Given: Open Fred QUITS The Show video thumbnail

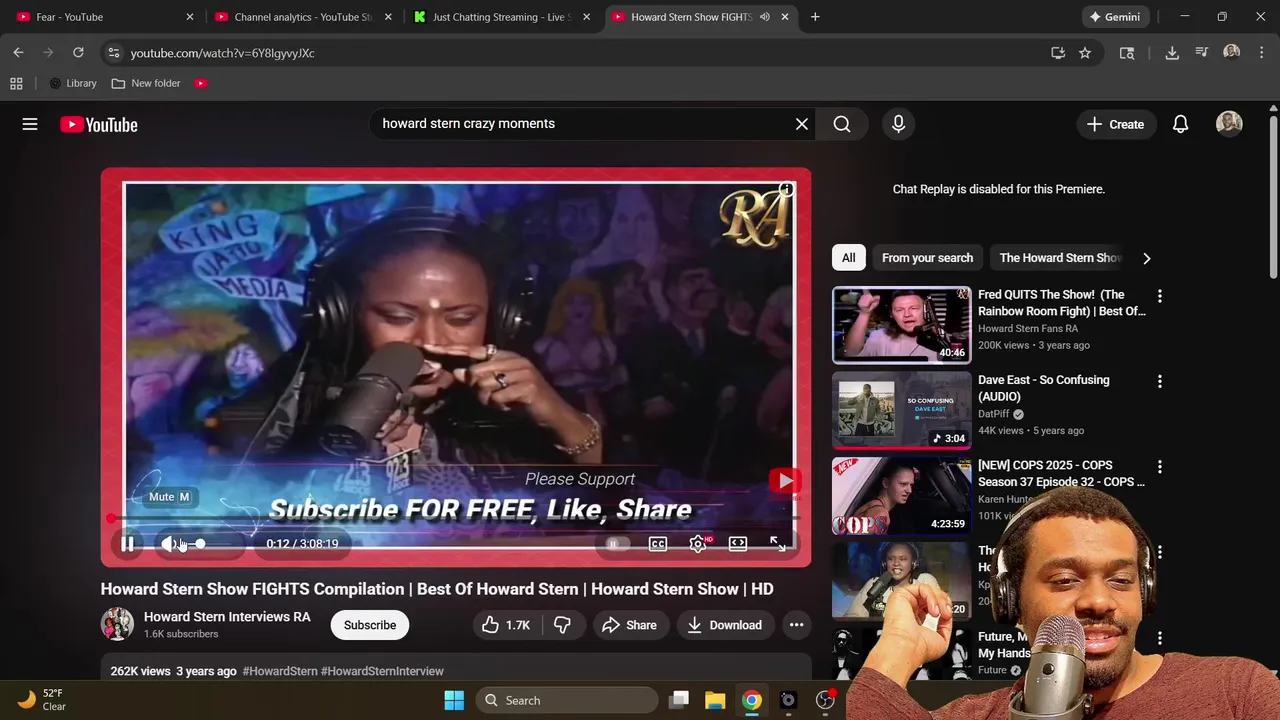Looking at the screenshot, I should click(902, 325).
